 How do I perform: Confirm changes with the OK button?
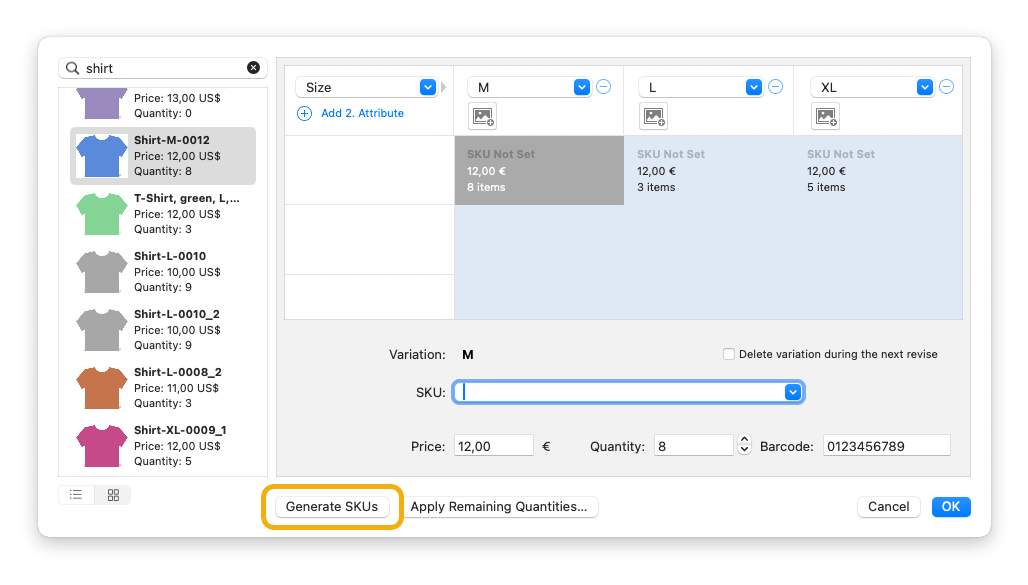(x=950, y=507)
